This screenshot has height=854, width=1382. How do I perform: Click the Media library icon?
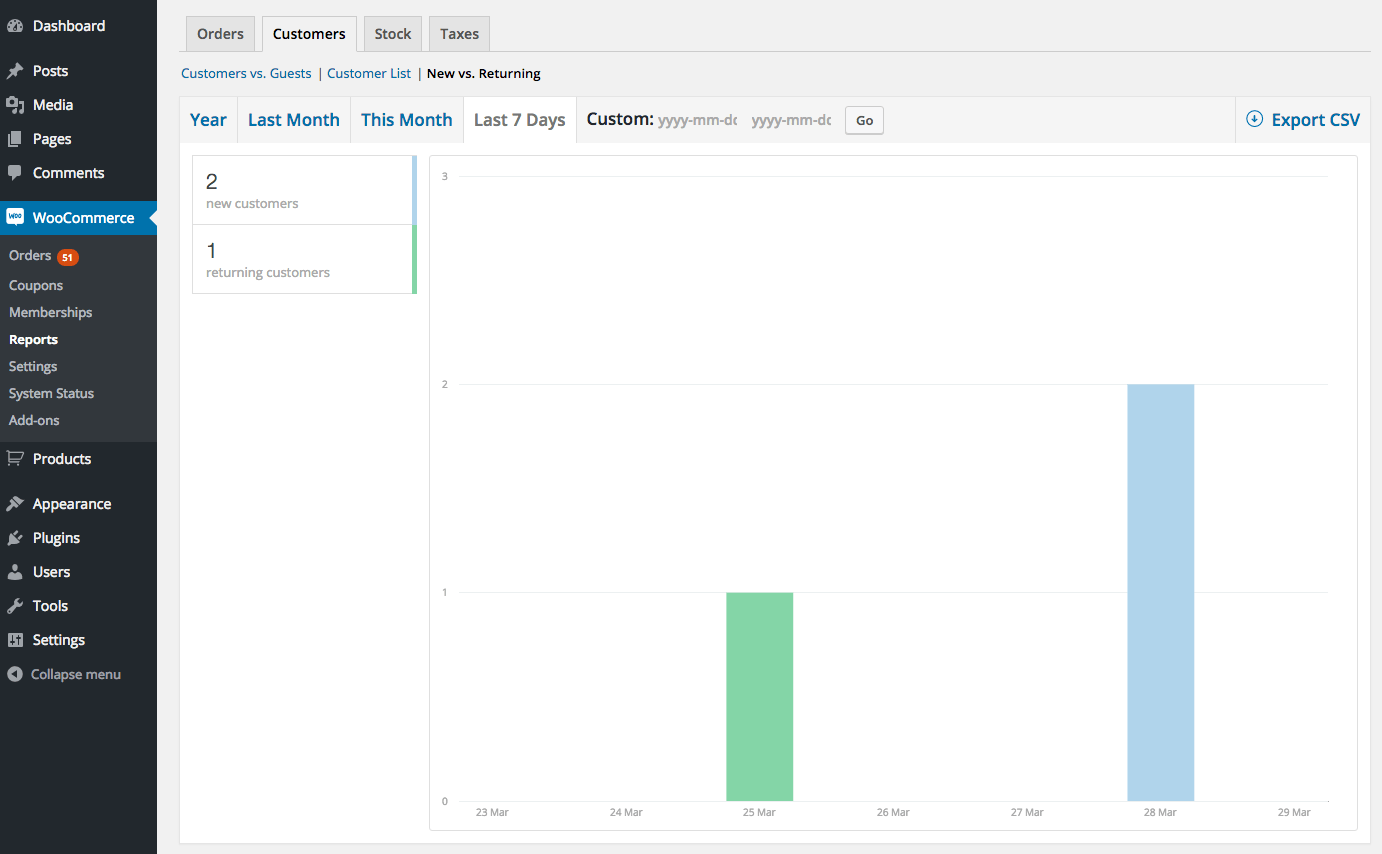point(15,105)
